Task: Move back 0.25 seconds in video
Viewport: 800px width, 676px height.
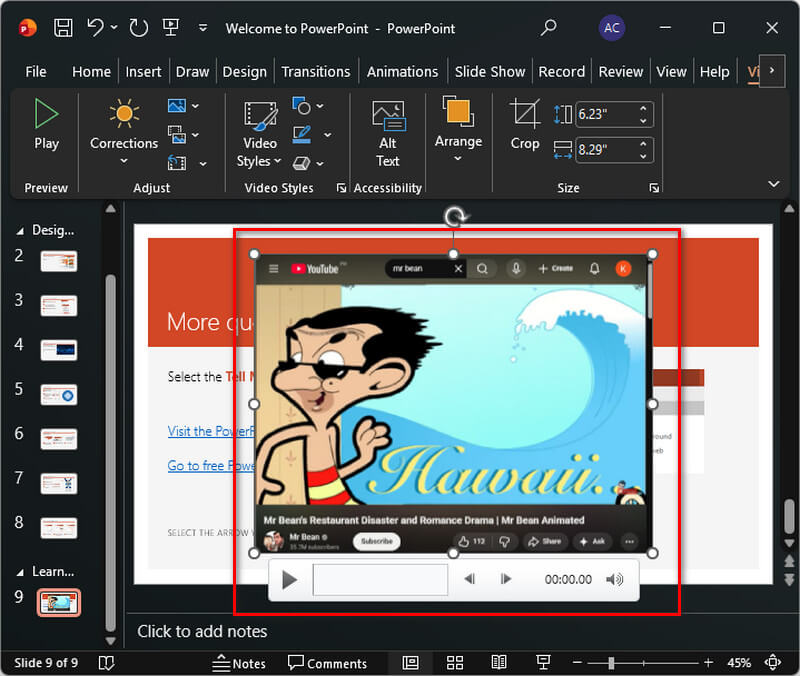Action: tap(470, 579)
